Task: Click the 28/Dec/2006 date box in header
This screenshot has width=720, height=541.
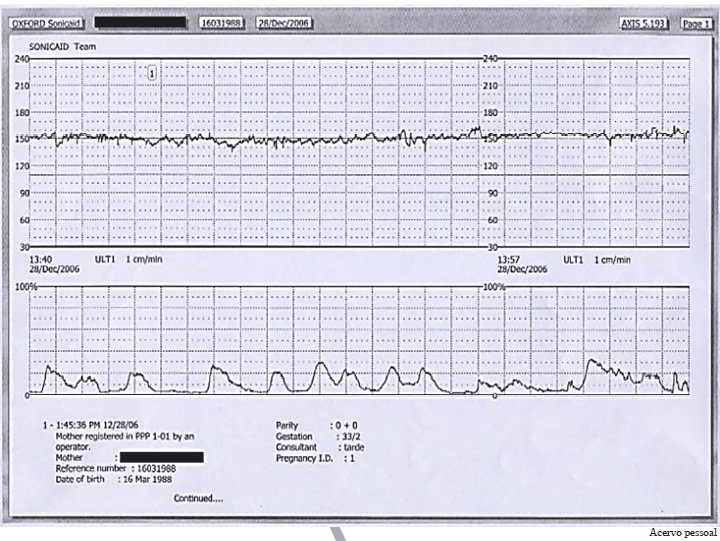Action: 280,22
